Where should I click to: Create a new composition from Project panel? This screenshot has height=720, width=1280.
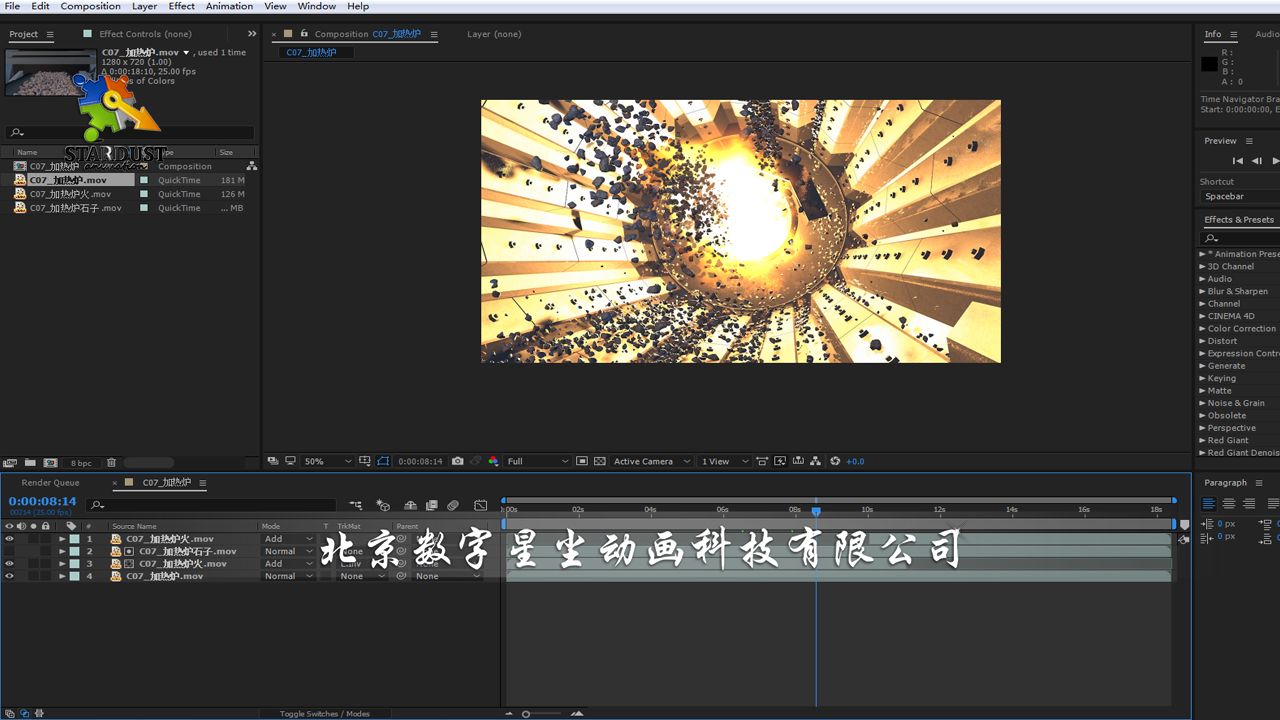50,463
